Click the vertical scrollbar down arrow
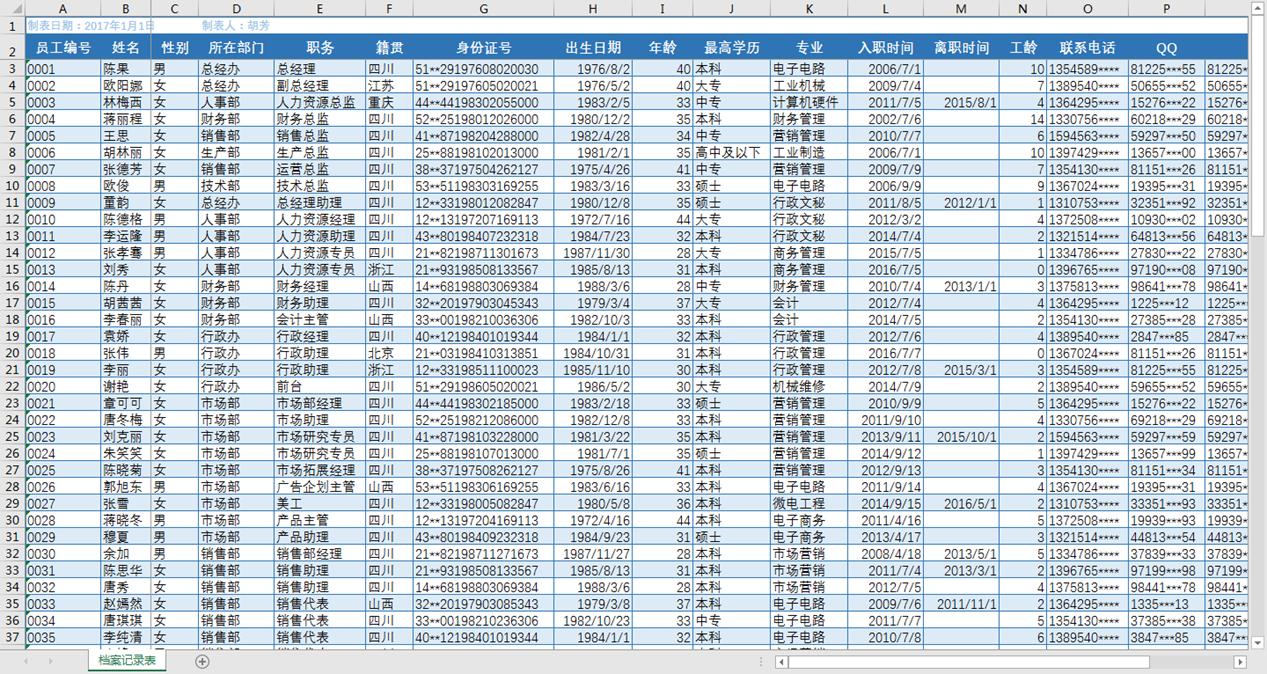 click(1257, 643)
